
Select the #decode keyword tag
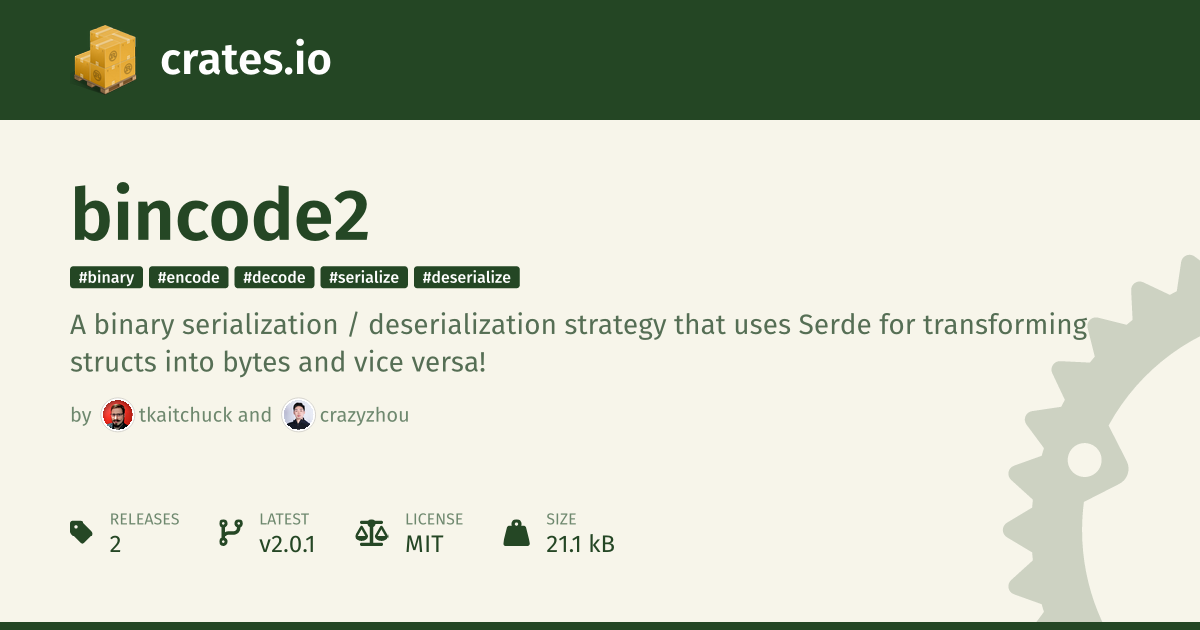point(275,278)
